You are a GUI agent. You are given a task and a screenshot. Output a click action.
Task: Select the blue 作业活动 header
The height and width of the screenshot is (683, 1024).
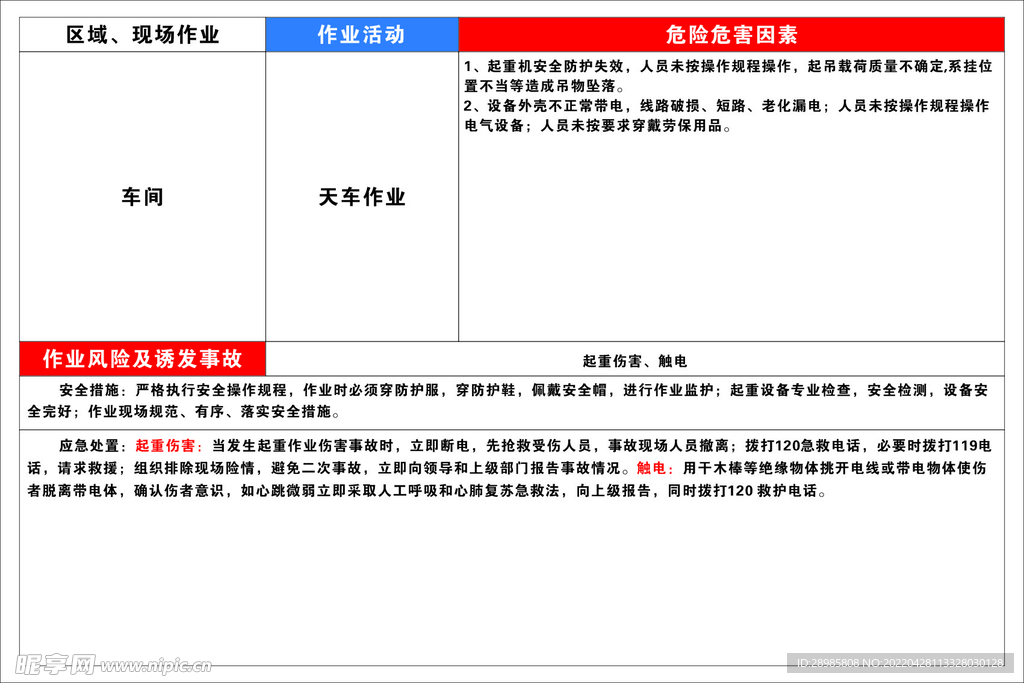(360, 32)
